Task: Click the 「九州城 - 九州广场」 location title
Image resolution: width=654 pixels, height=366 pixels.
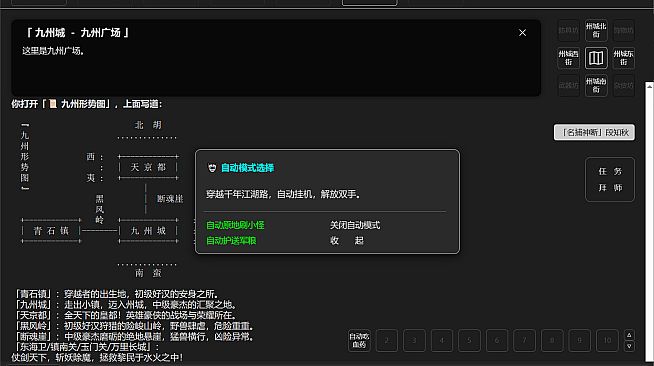Action: pos(77,33)
